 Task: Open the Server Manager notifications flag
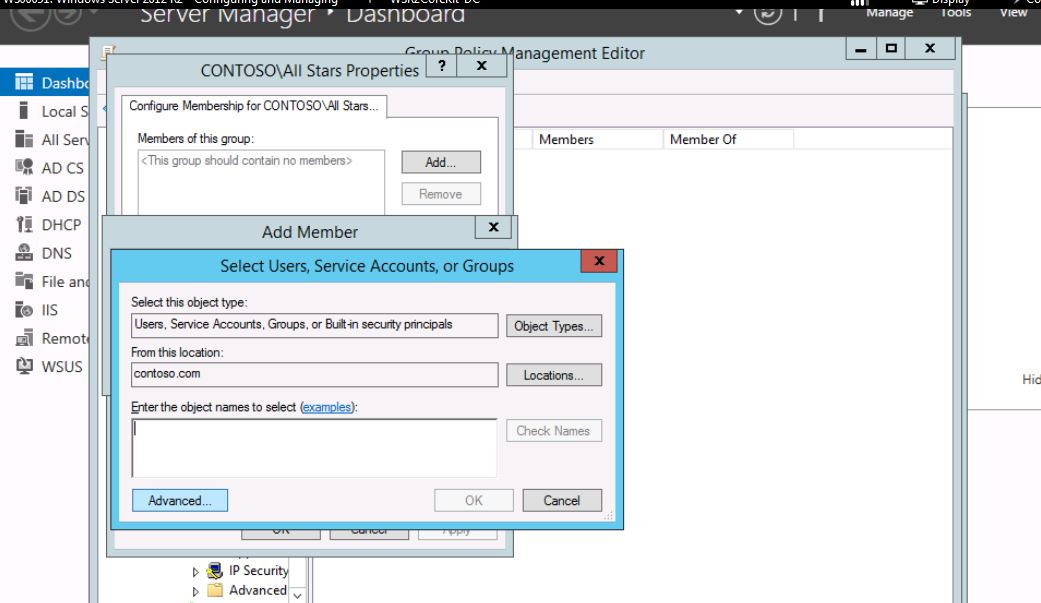click(821, 13)
